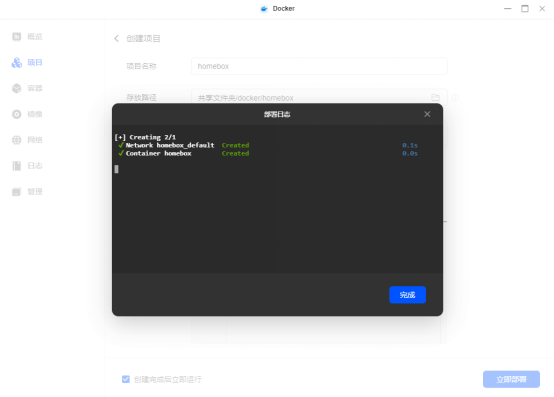Click the 存放路径 path field
The image size is (554, 397).
[x=319, y=97]
